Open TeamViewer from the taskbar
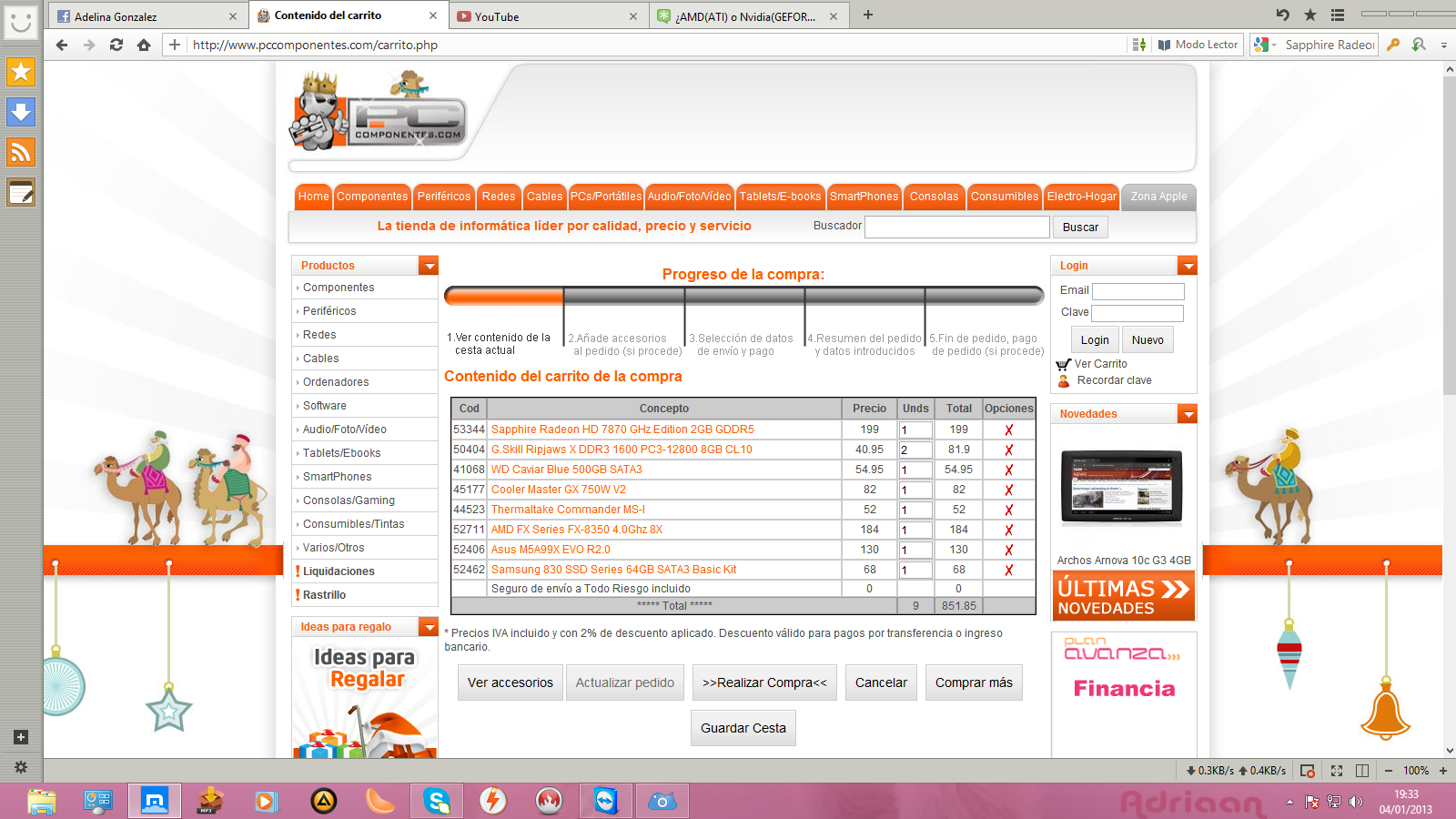Image resolution: width=1456 pixels, height=819 pixels. (x=606, y=801)
